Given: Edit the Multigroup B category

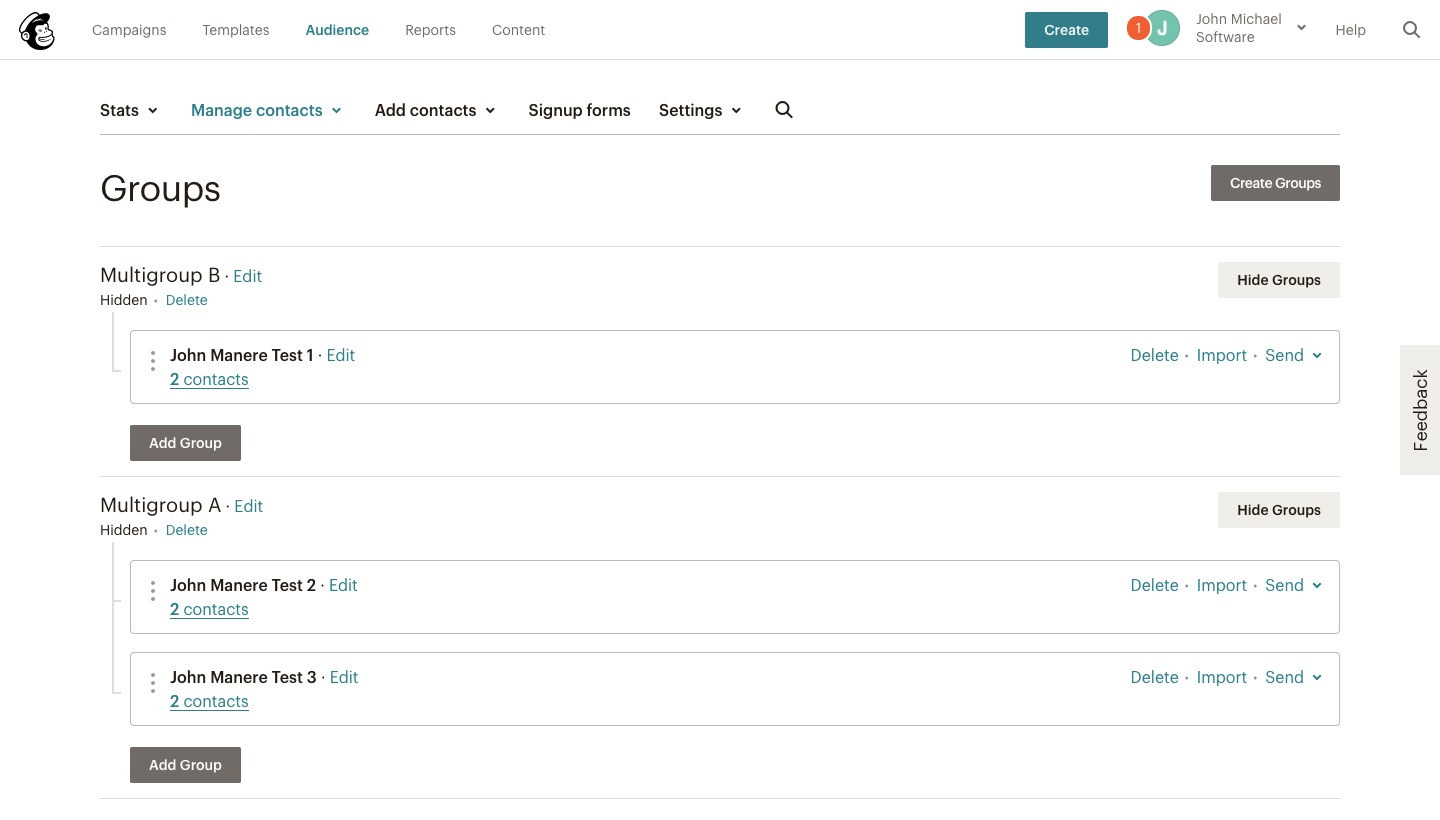Looking at the screenshot, I should point(247,276).
